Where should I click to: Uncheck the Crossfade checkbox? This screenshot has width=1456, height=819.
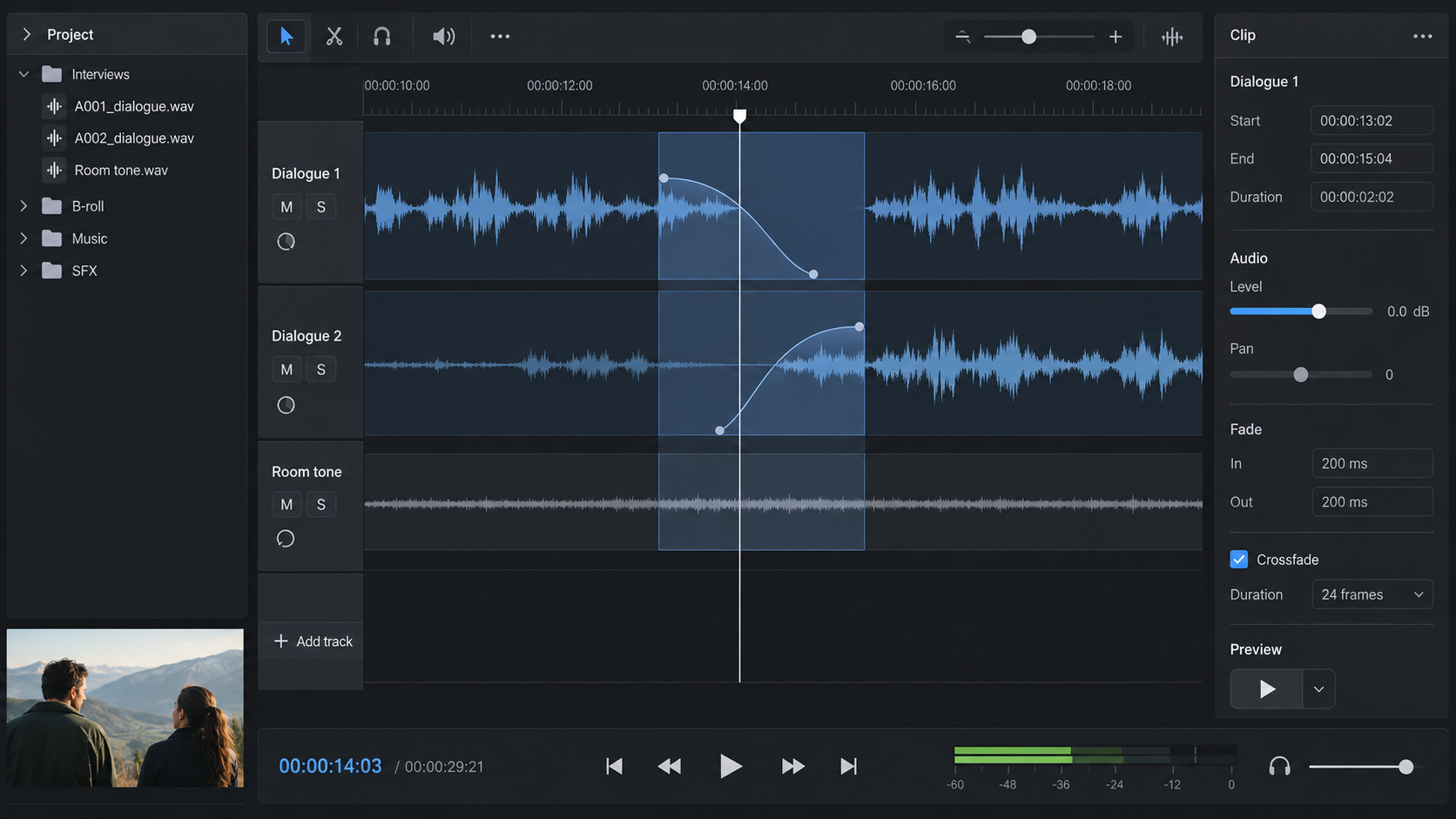(x=1239, y=560)
